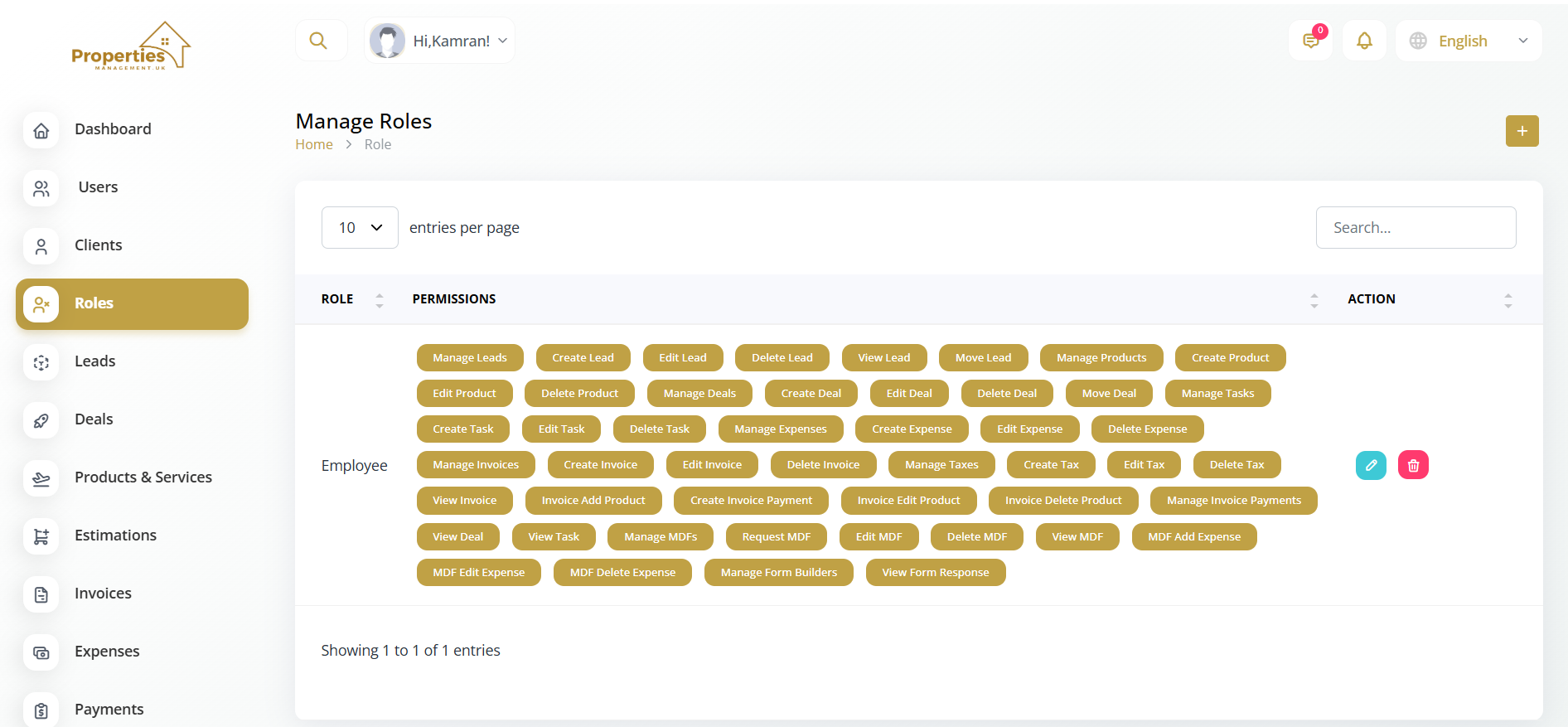
Task: Open the chat messages icon
Action: [1311, 41]
